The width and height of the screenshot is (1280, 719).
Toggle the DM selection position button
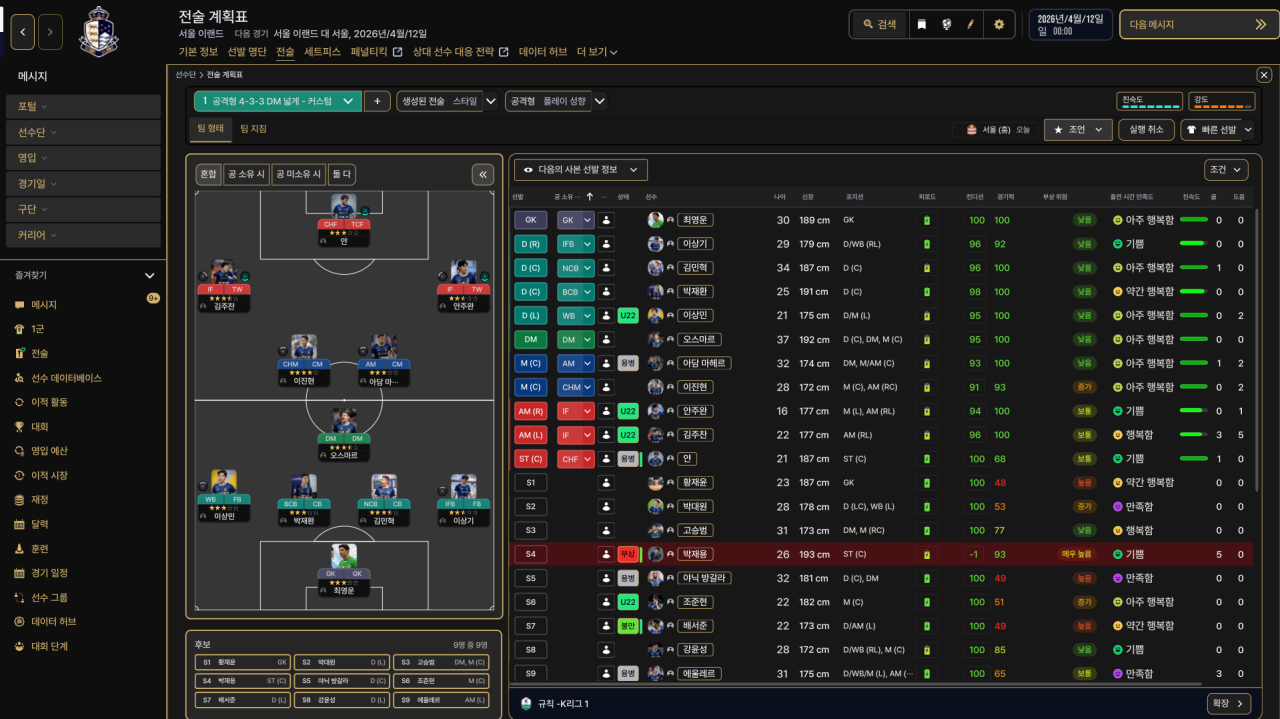point(530,340)
